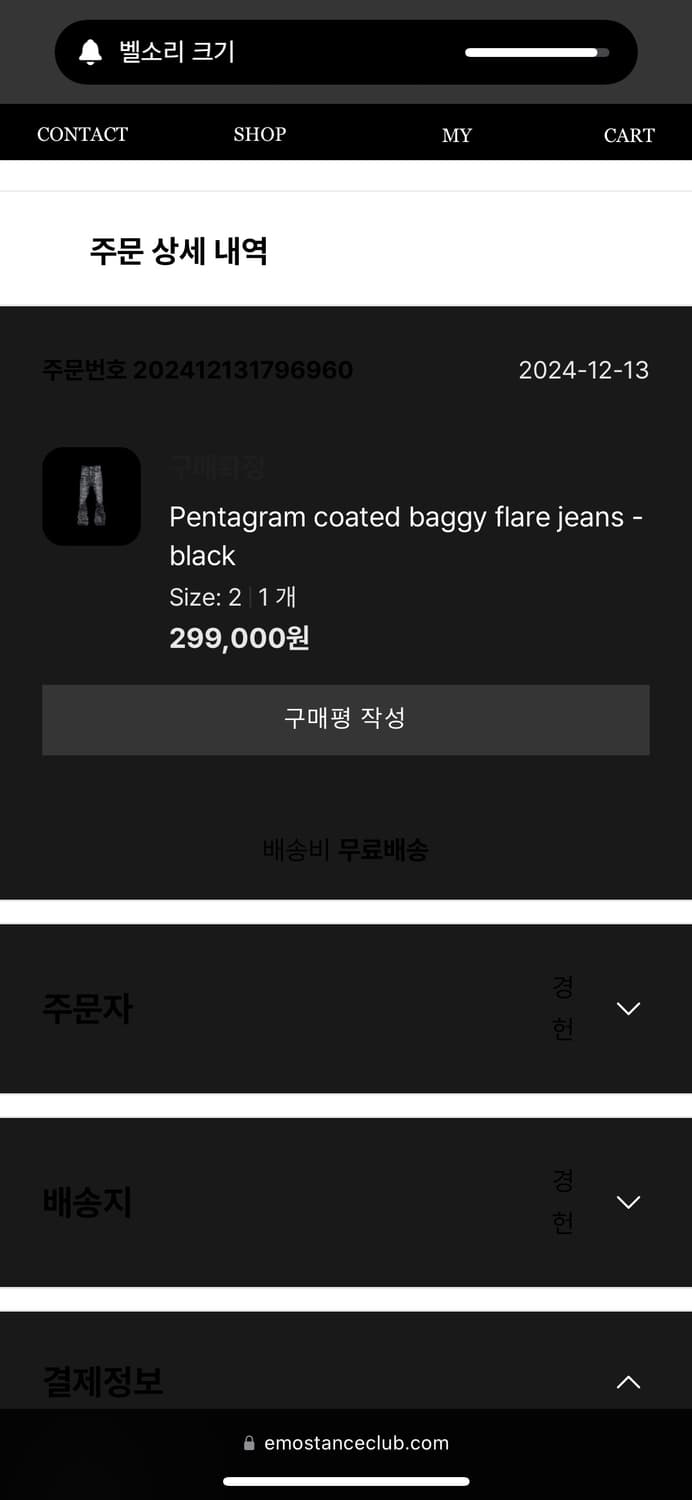This screenshot has height=1500, width=692.
Task: Tap the emostanceclub.com address bar
Action: [346, 1443]
